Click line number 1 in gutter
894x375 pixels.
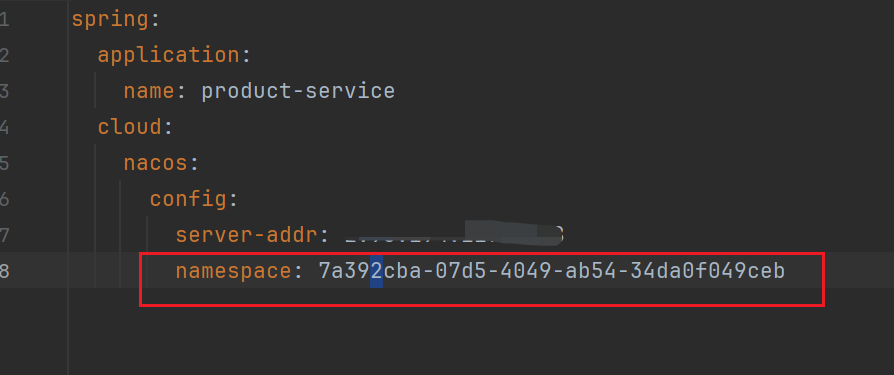click(x=5, y=19)
